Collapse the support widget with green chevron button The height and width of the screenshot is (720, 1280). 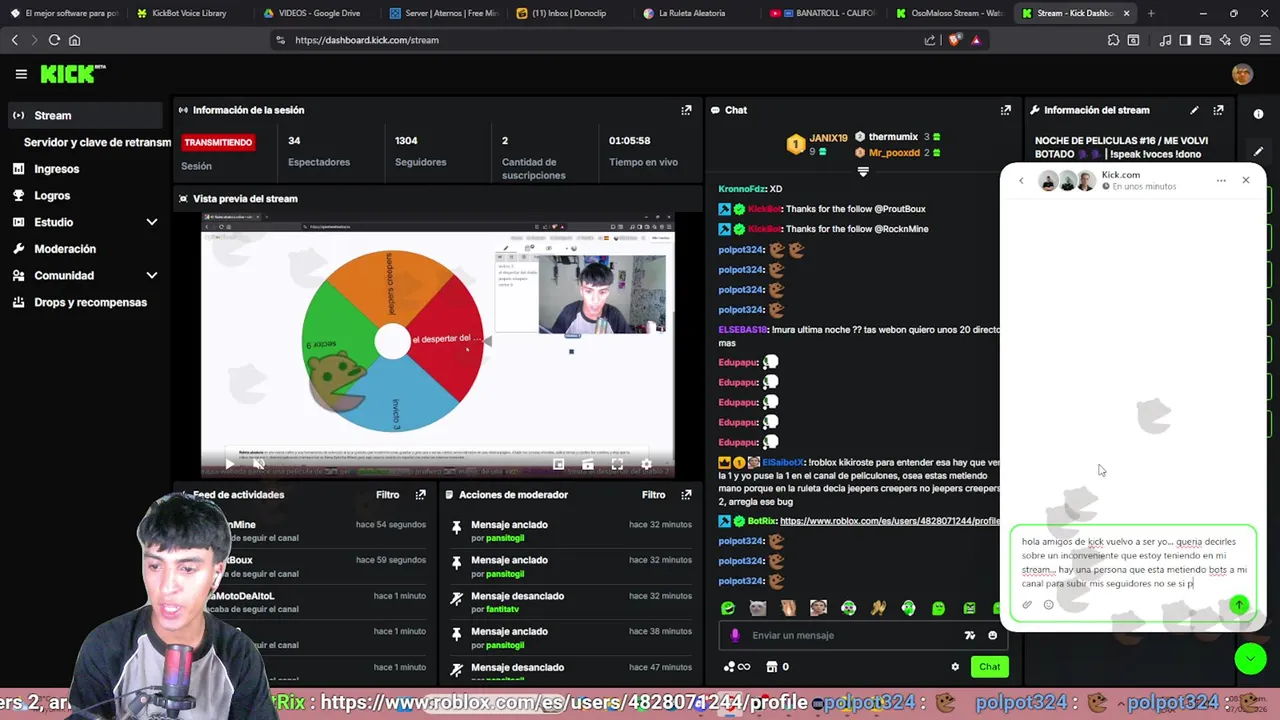coord(1249,658)
